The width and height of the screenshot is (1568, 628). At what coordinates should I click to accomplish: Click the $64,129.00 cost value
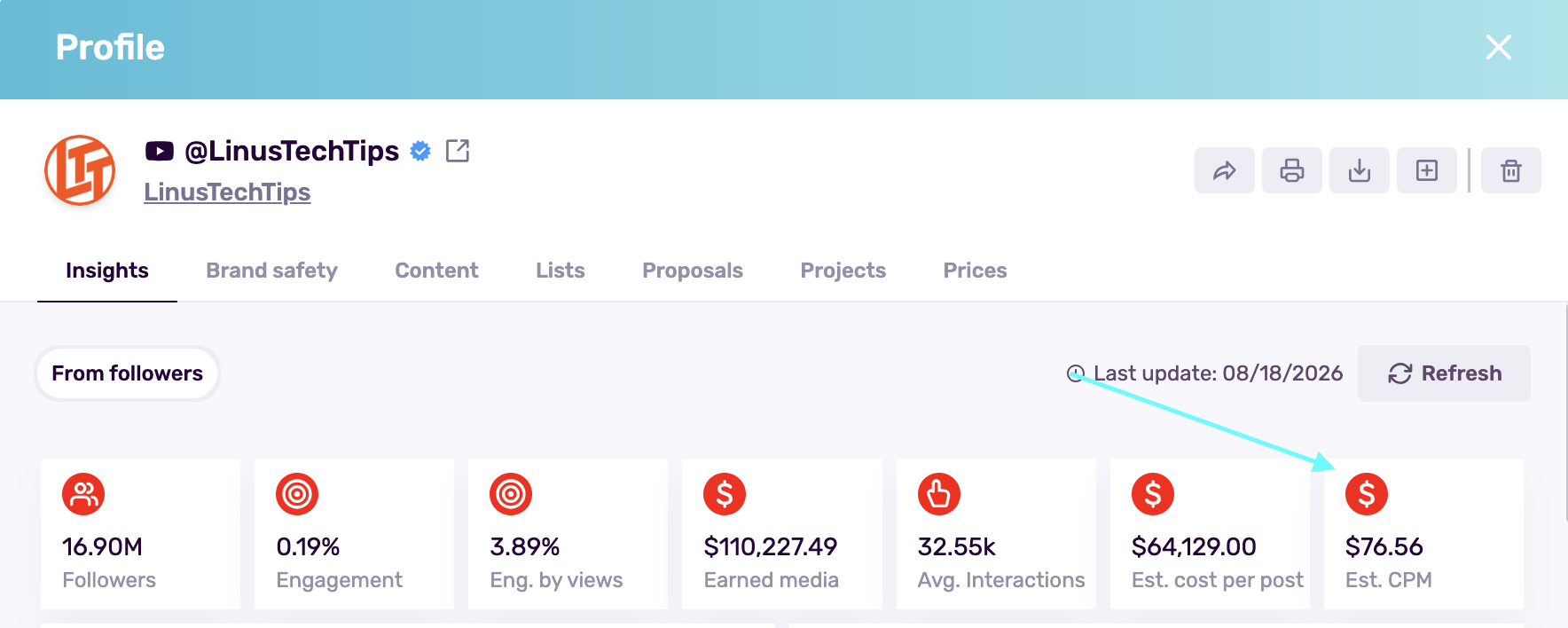point(1194,546)
